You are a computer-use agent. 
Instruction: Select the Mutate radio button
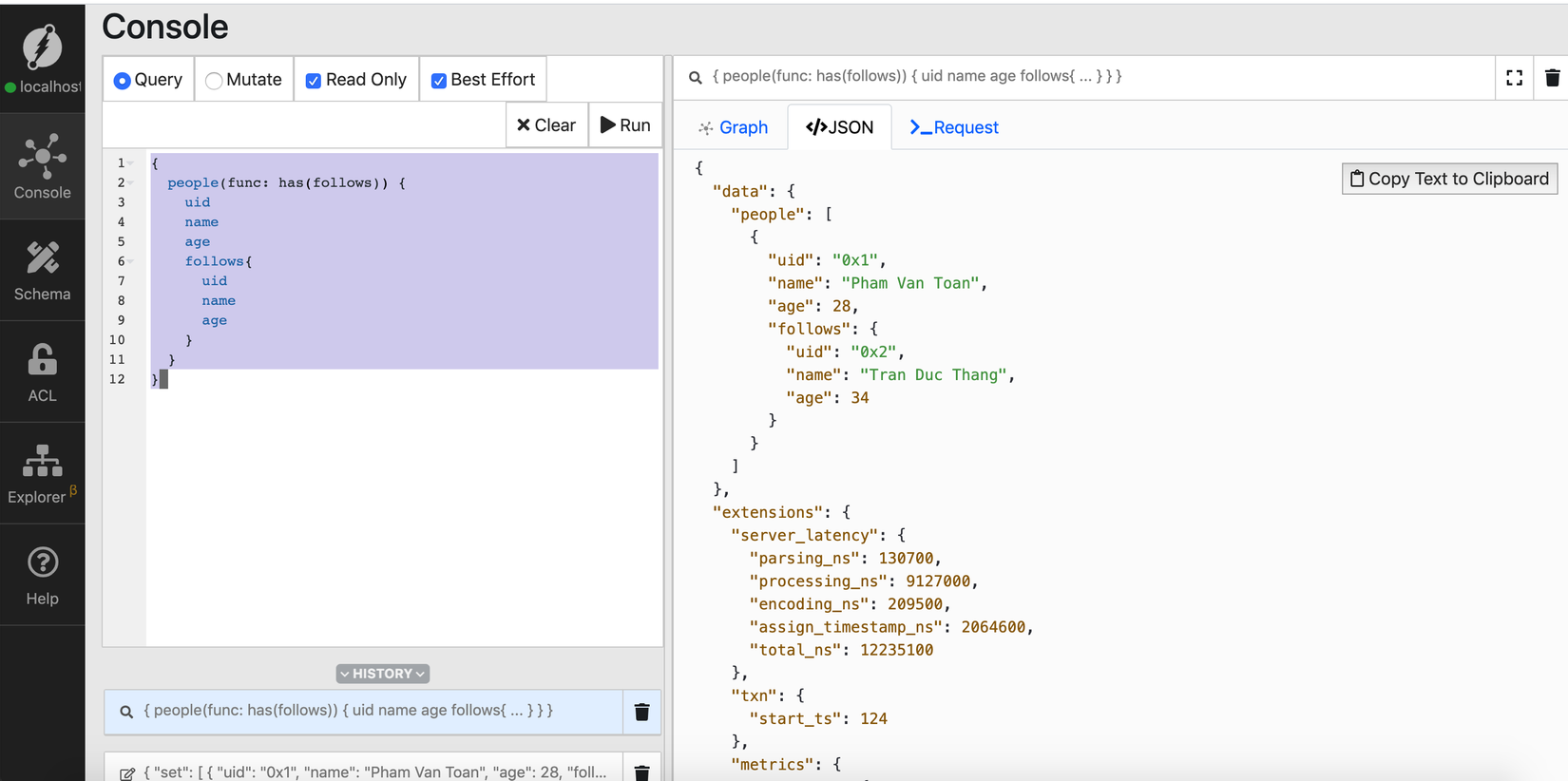click(215, 81)
